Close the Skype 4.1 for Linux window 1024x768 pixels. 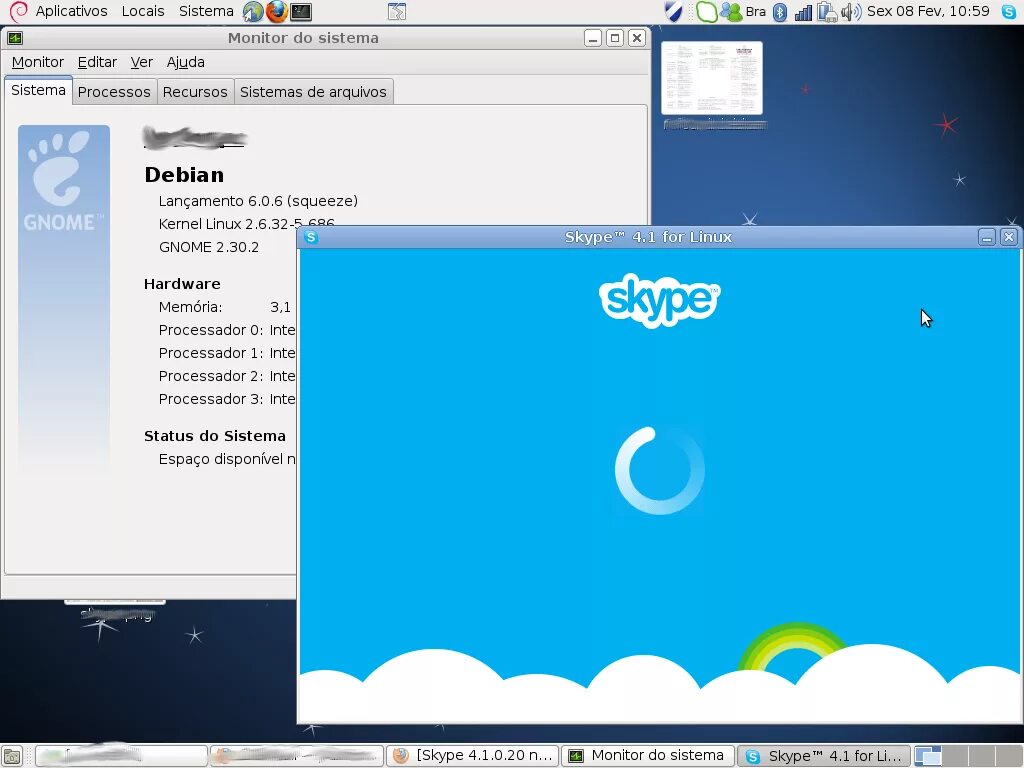(1009, 237)
